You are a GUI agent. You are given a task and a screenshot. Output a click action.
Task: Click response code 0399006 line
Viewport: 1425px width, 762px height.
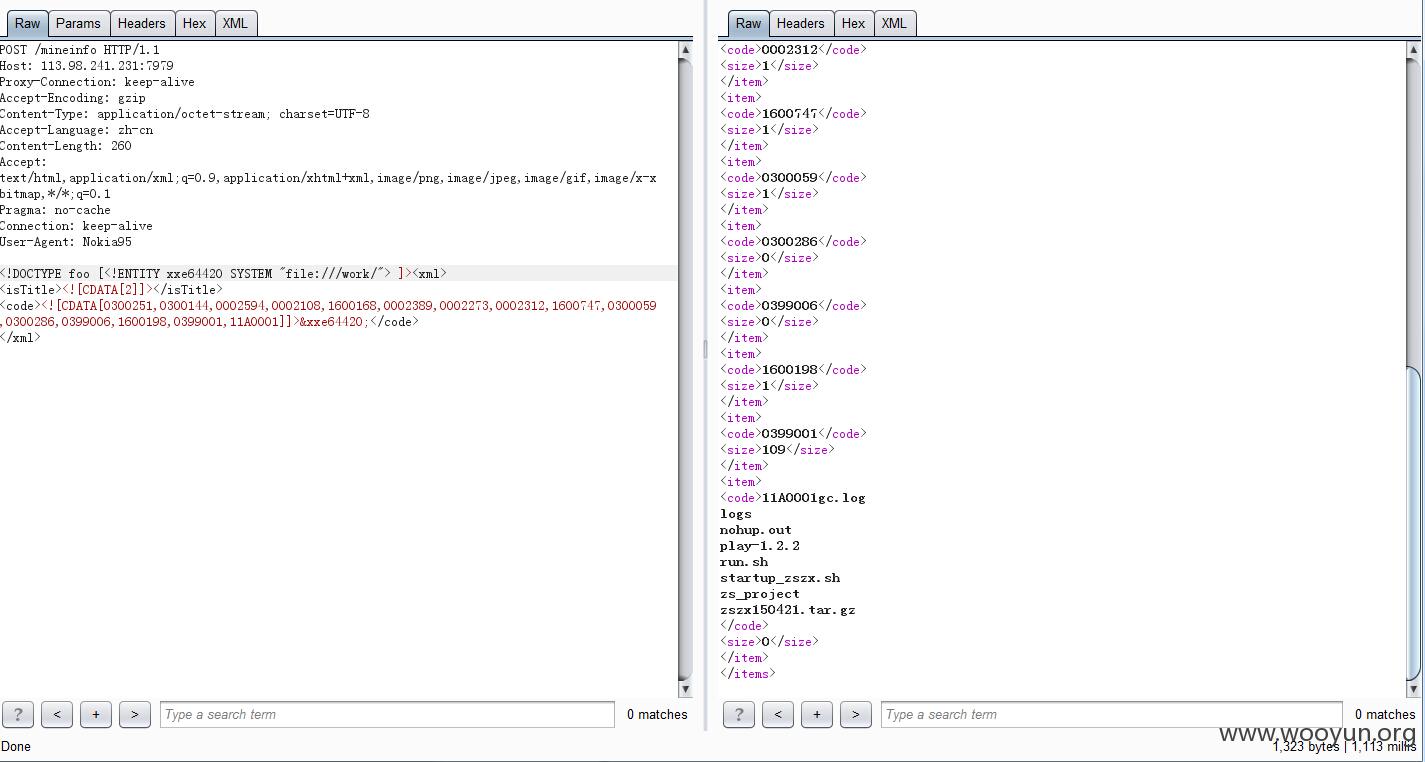[x=793, y=306]
